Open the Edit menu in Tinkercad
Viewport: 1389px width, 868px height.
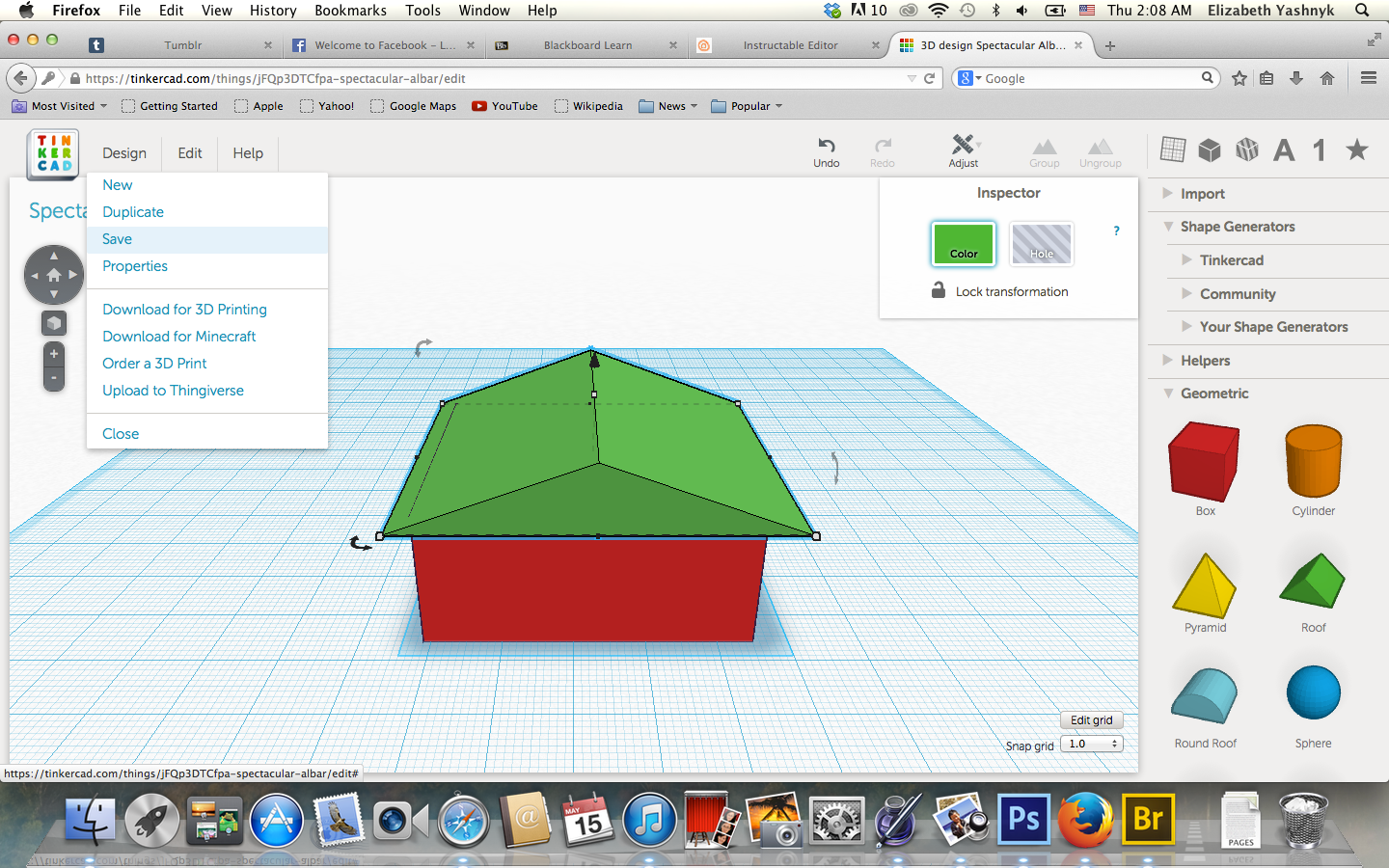(x=189, y=153)
